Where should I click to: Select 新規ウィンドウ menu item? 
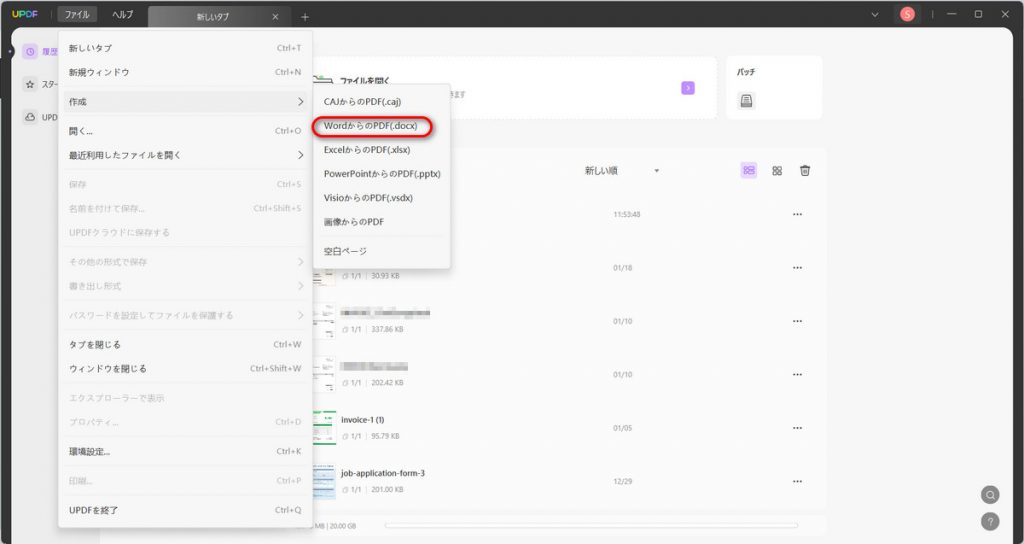click(x=185, y=72)
